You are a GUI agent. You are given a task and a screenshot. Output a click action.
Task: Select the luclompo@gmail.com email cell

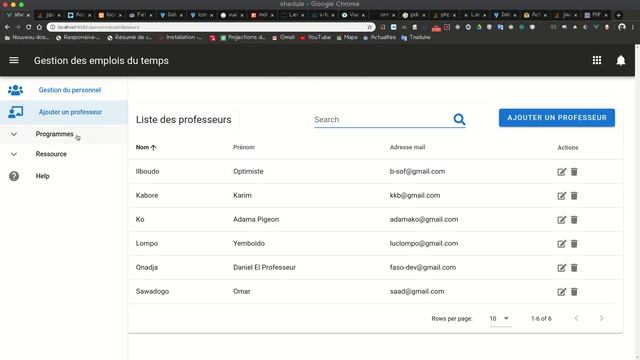[x=424, y=243]
